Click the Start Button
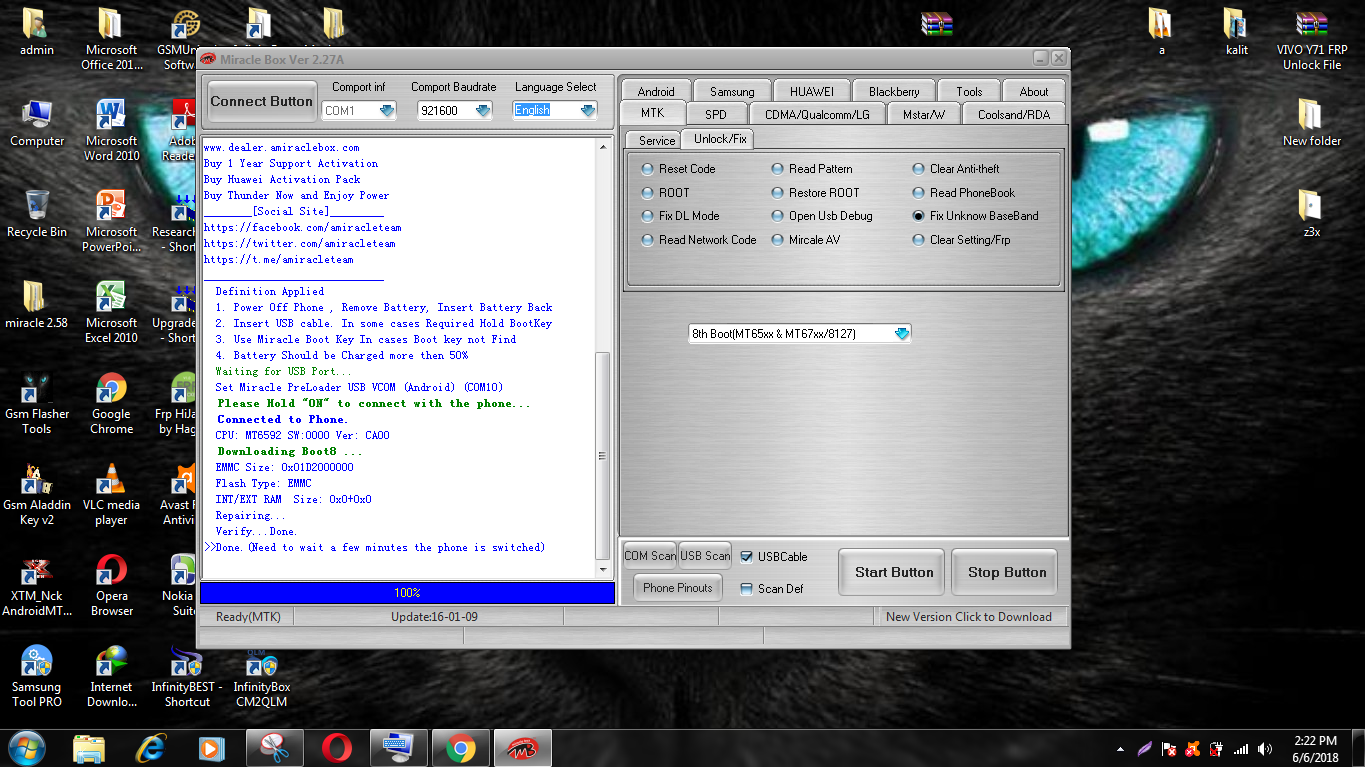 [x=894, y=573]
